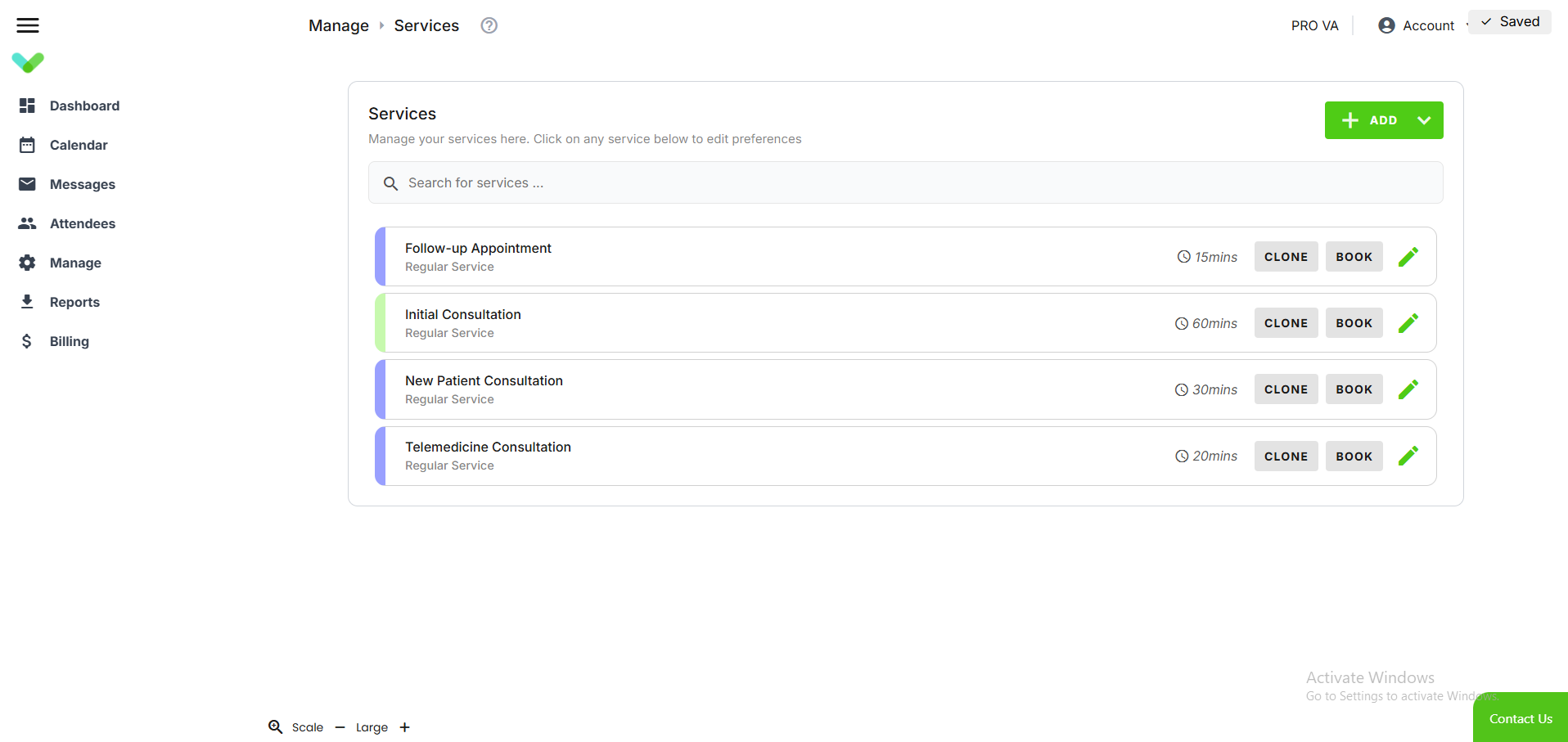This screenshot has height=742, width=1568.
Task: Focus the Search for services field
Action: tap(905, 182)
